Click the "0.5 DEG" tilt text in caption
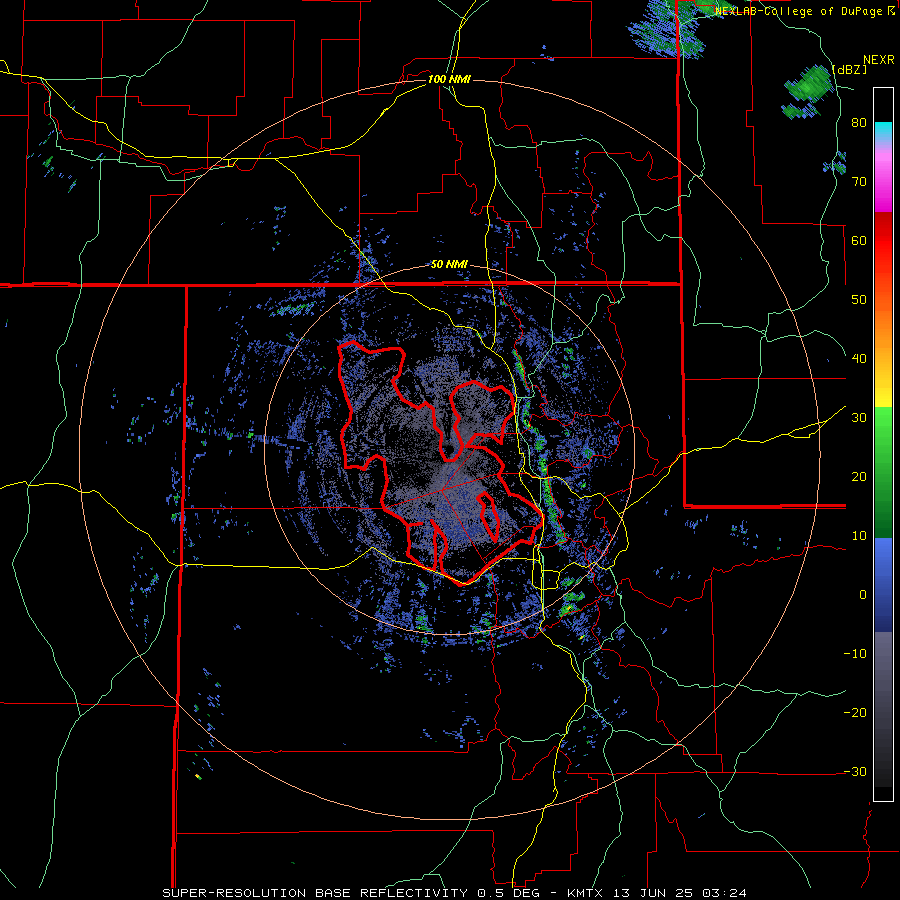Image resolution: width=900 pixels, height=900 pixels. 510,893
